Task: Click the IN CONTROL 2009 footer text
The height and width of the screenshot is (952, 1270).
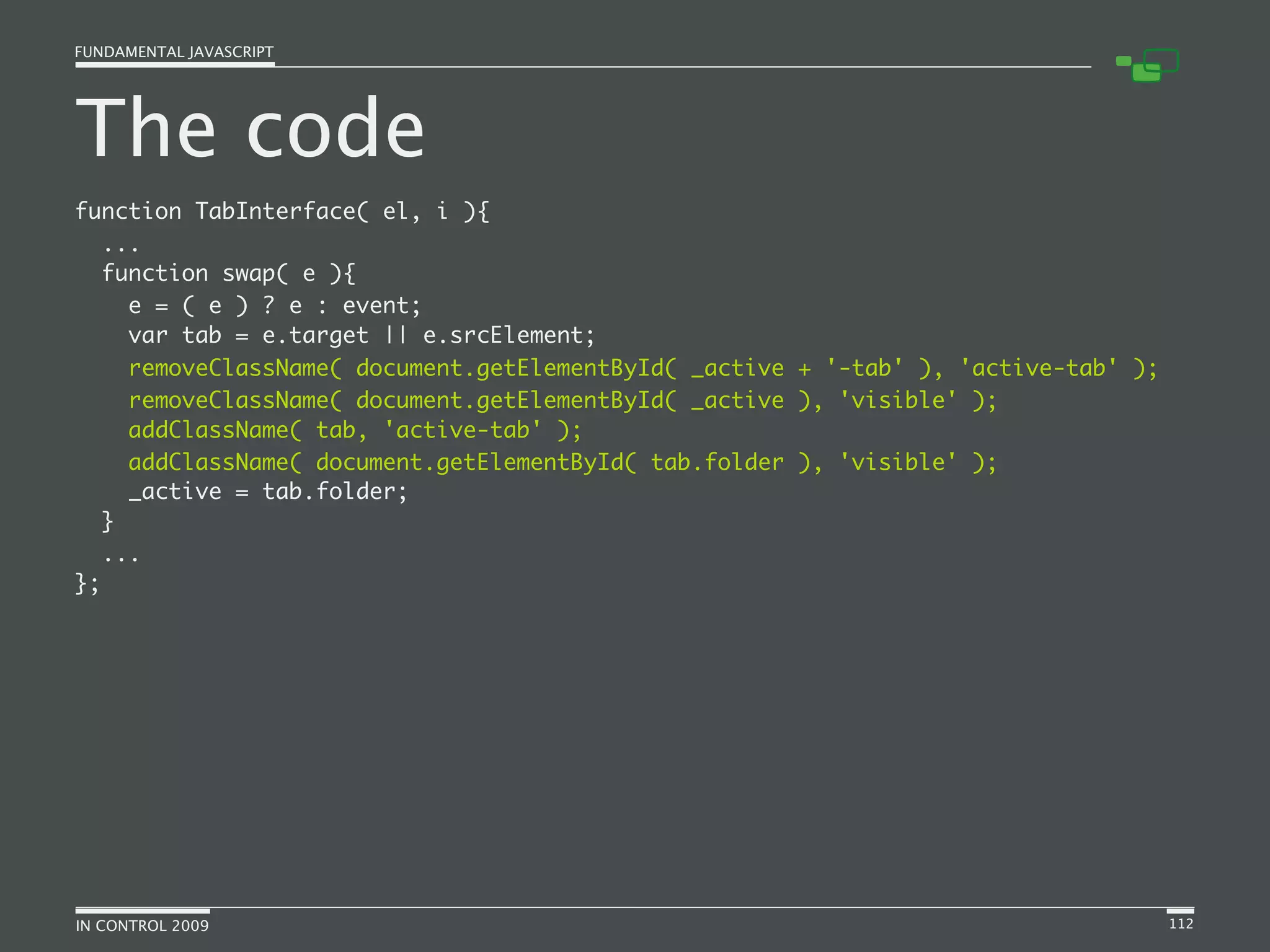Action: pos(142,925)
